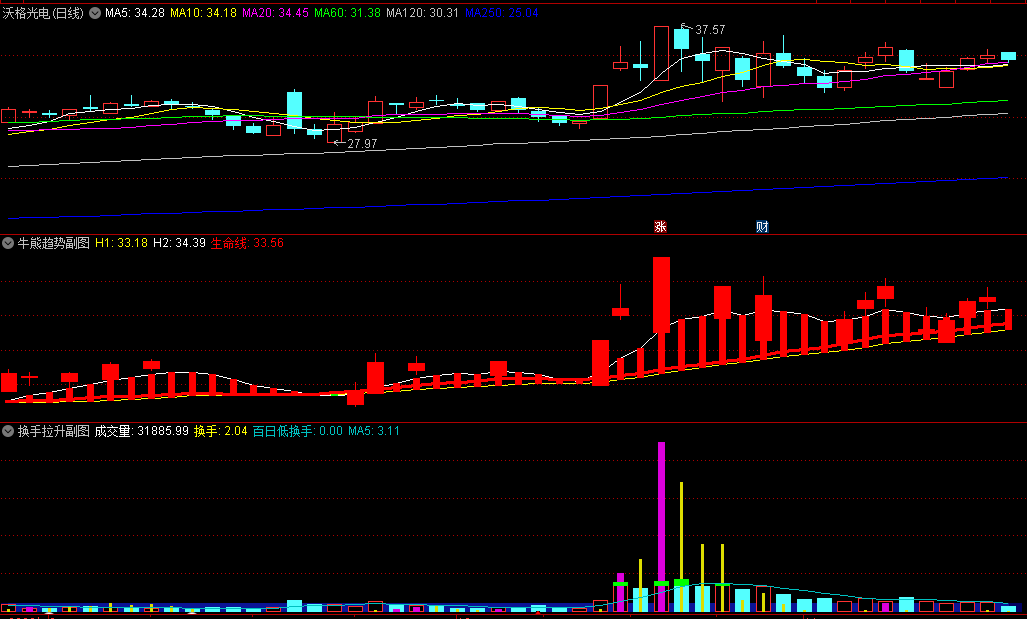Click the blue 财 financial report marker

point(762,227)
